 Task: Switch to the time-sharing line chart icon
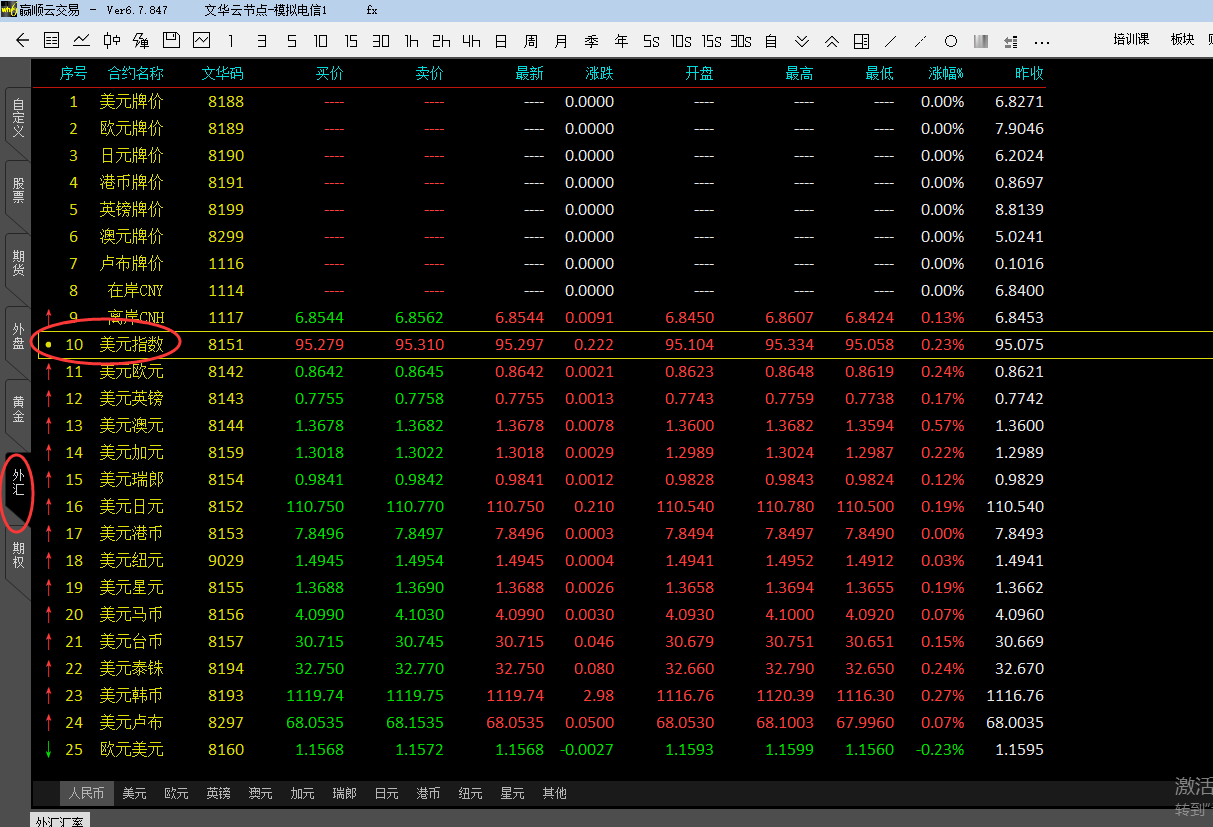click(81, 41)
